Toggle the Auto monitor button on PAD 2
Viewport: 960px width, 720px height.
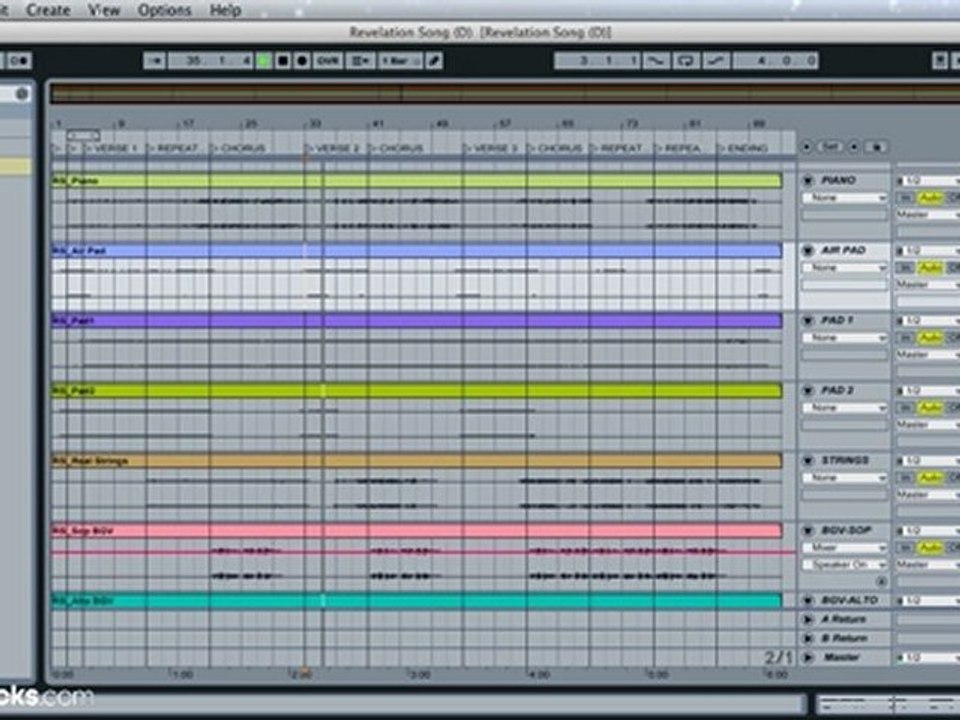pyautogui.click(x=930, y=407)
